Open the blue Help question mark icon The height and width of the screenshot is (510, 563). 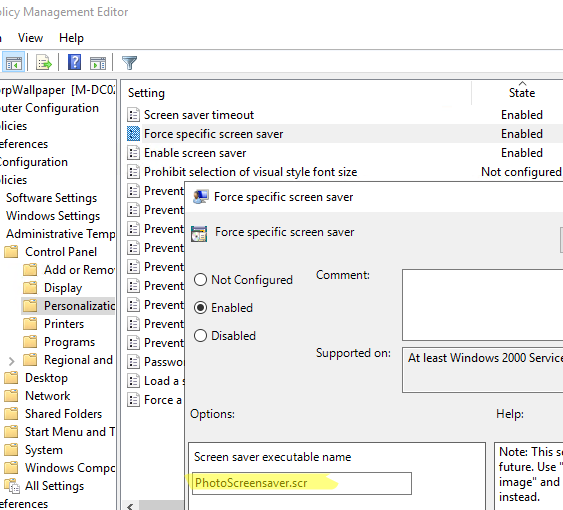tap(74, 63)
